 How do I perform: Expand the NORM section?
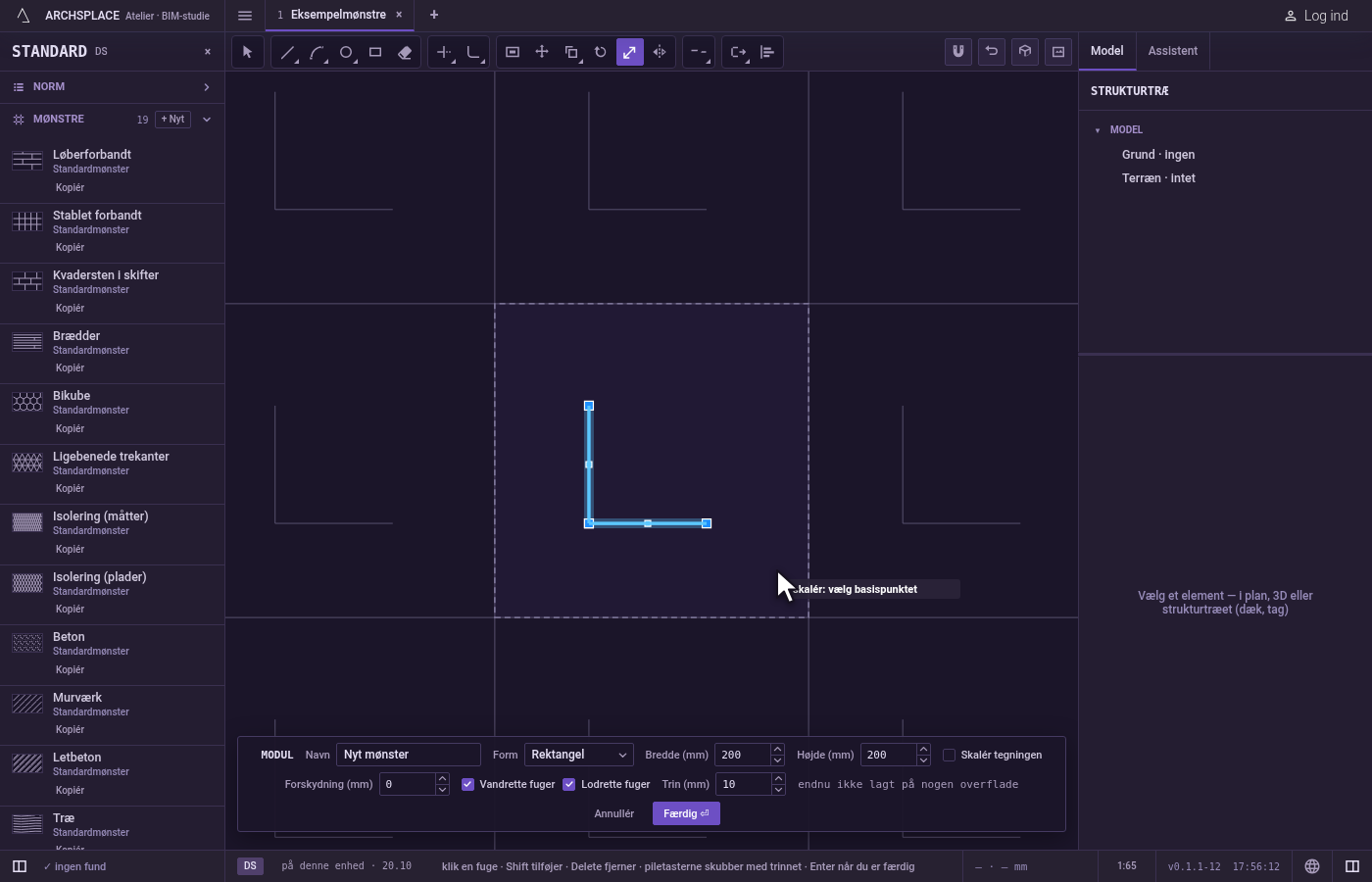coord(112,87)
